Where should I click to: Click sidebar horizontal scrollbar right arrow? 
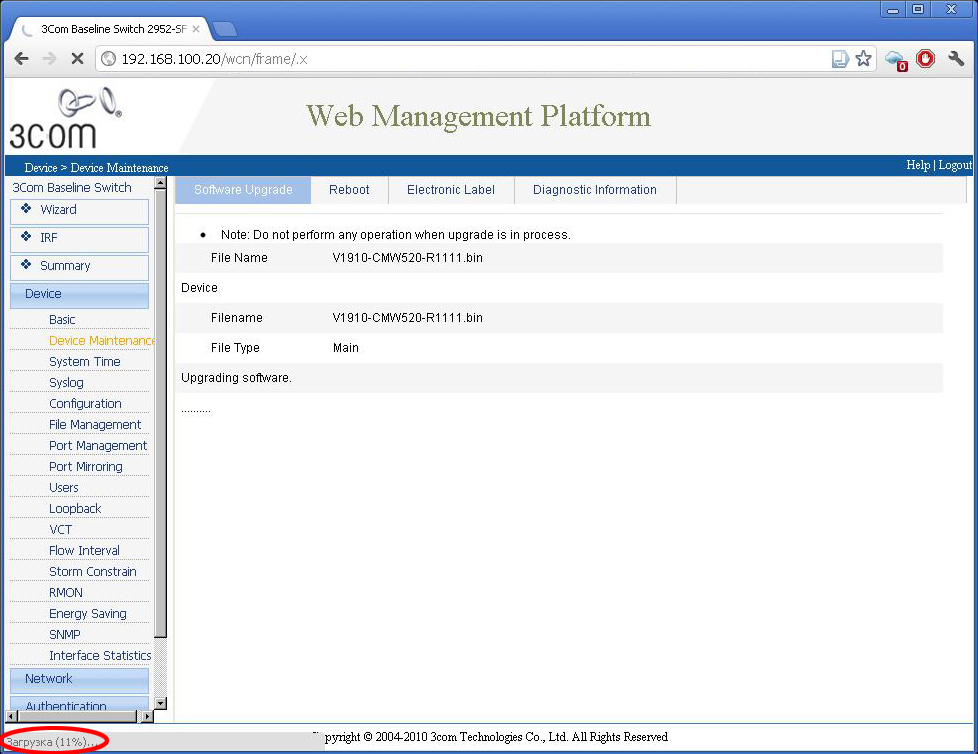pyautogui.click(x=148, y=717)
